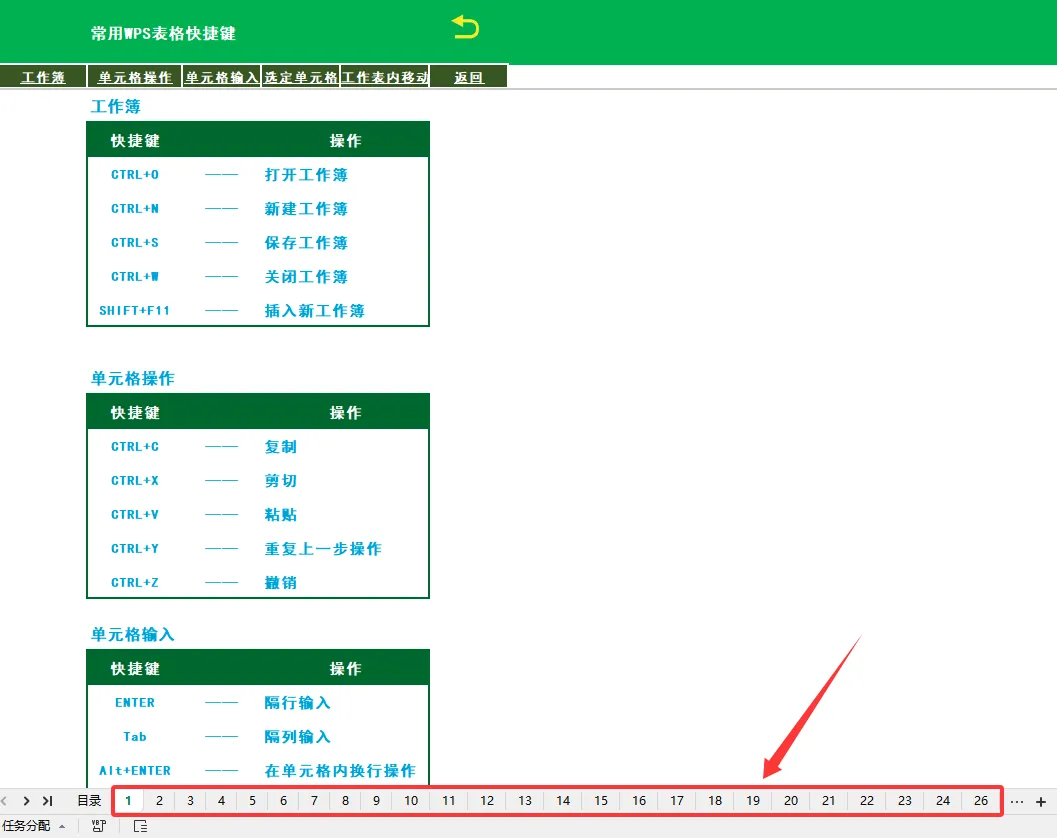Switch to sheet tab 12
This screenshot has width=1057, height=838.
tap(487, 801)
